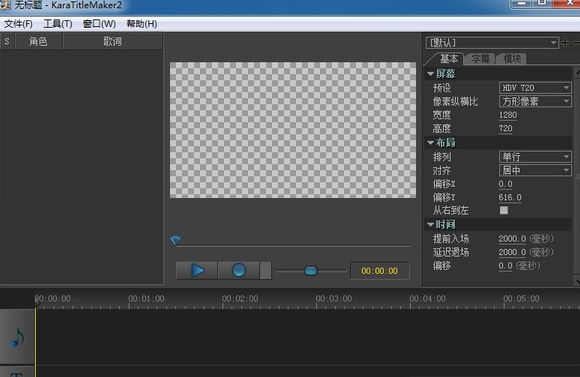Click the 00:01:00 timeline ruler mark
580x377 pixels.
(x=146, y=299)
